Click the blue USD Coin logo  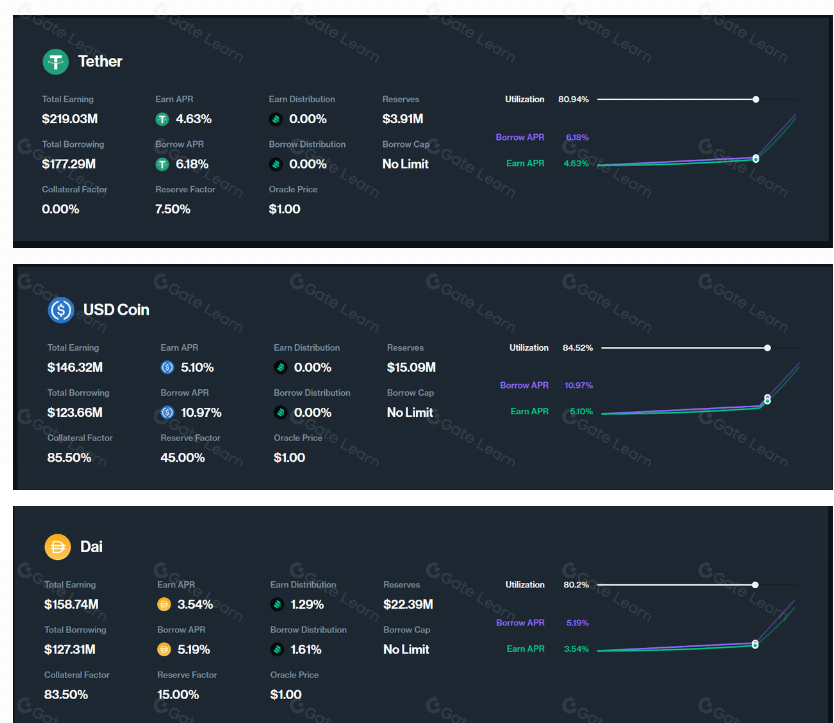point(61,310)
